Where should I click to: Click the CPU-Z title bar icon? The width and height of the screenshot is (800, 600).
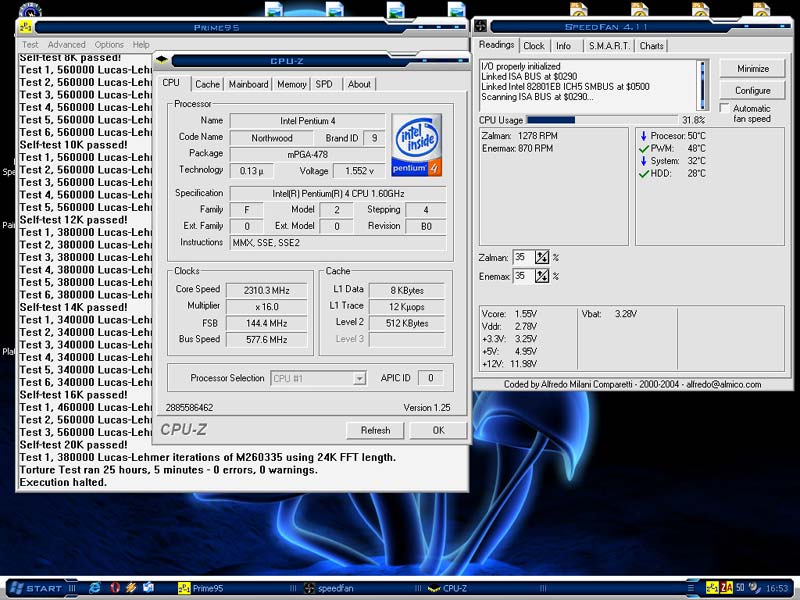point(161,58)
